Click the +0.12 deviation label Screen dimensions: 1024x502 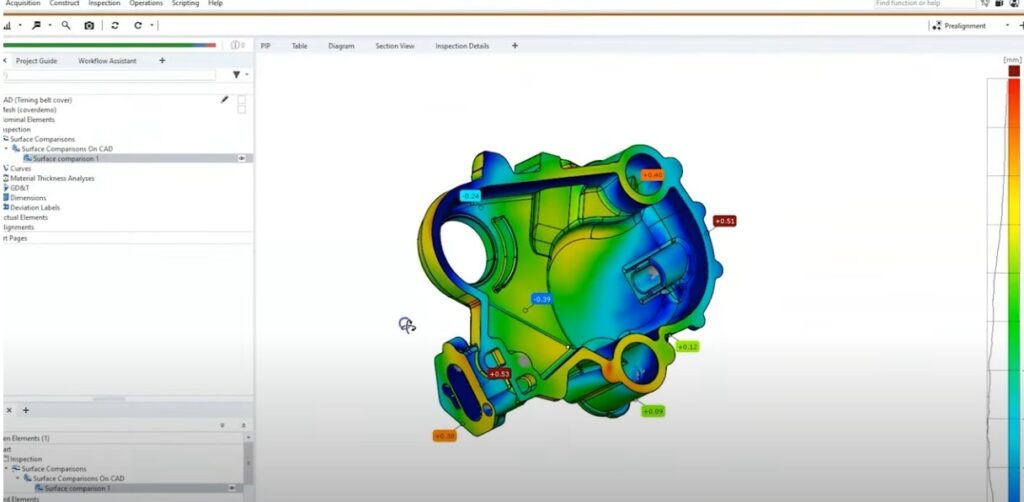point(687,347)
